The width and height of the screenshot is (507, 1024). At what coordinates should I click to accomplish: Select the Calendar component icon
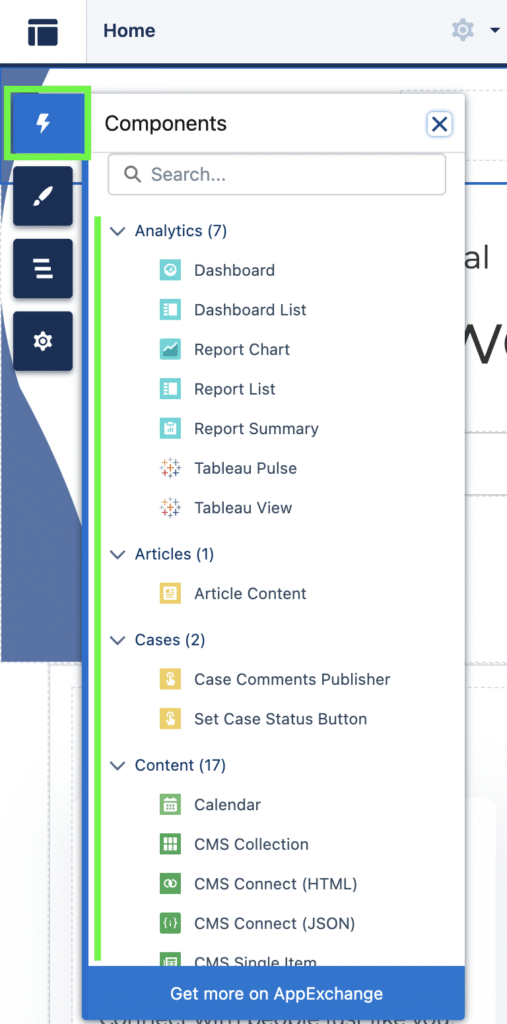(171, 805)
